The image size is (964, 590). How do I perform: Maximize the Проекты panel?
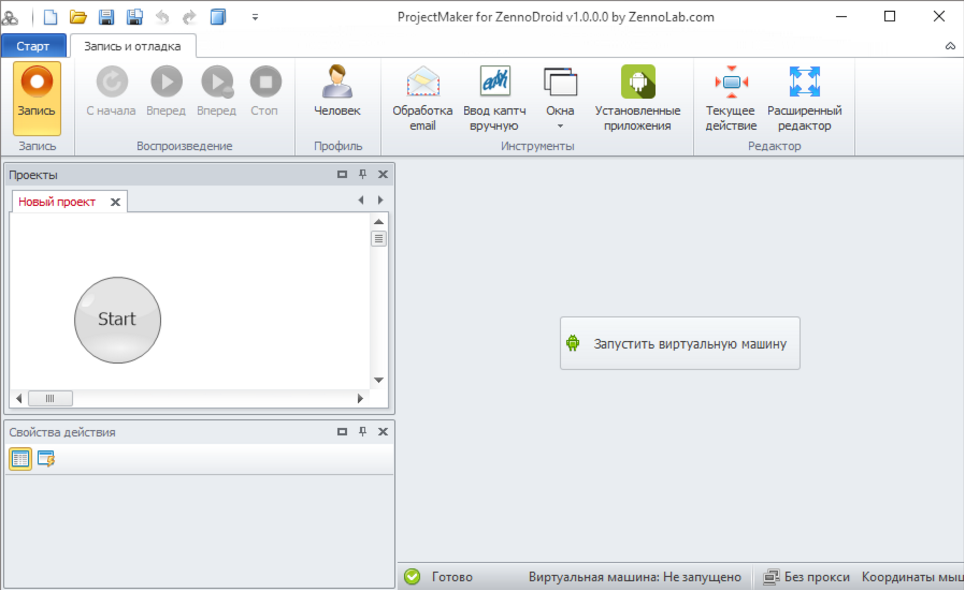click(342, 175)
